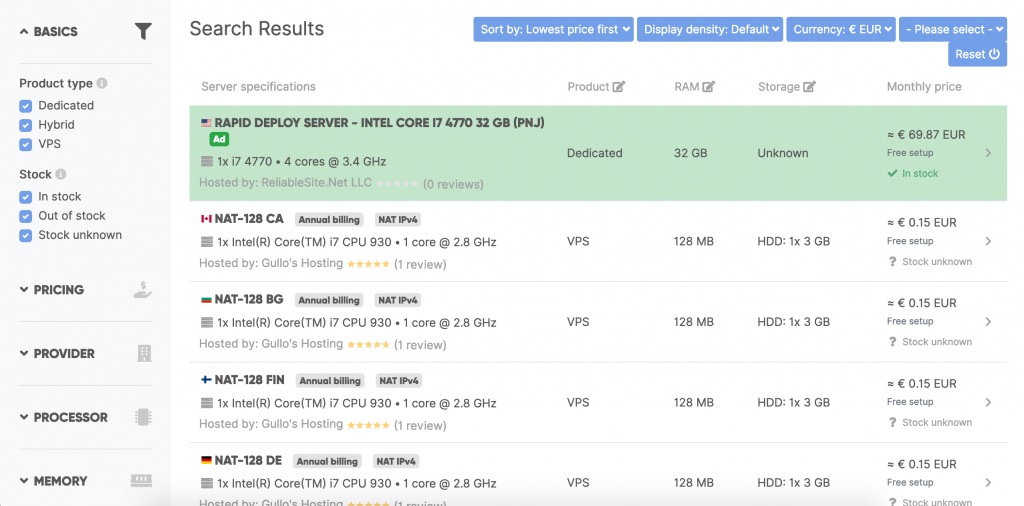
Task: Expand the Memory filter section
Action: (60, 481)
